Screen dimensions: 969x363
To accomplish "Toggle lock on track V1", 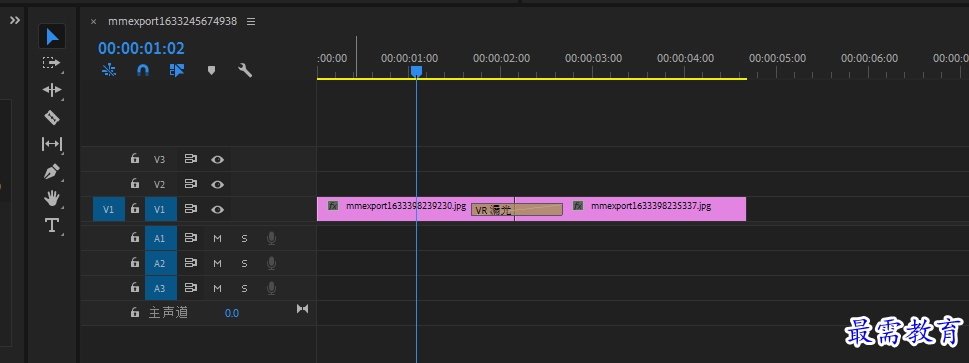I will 135,209.
